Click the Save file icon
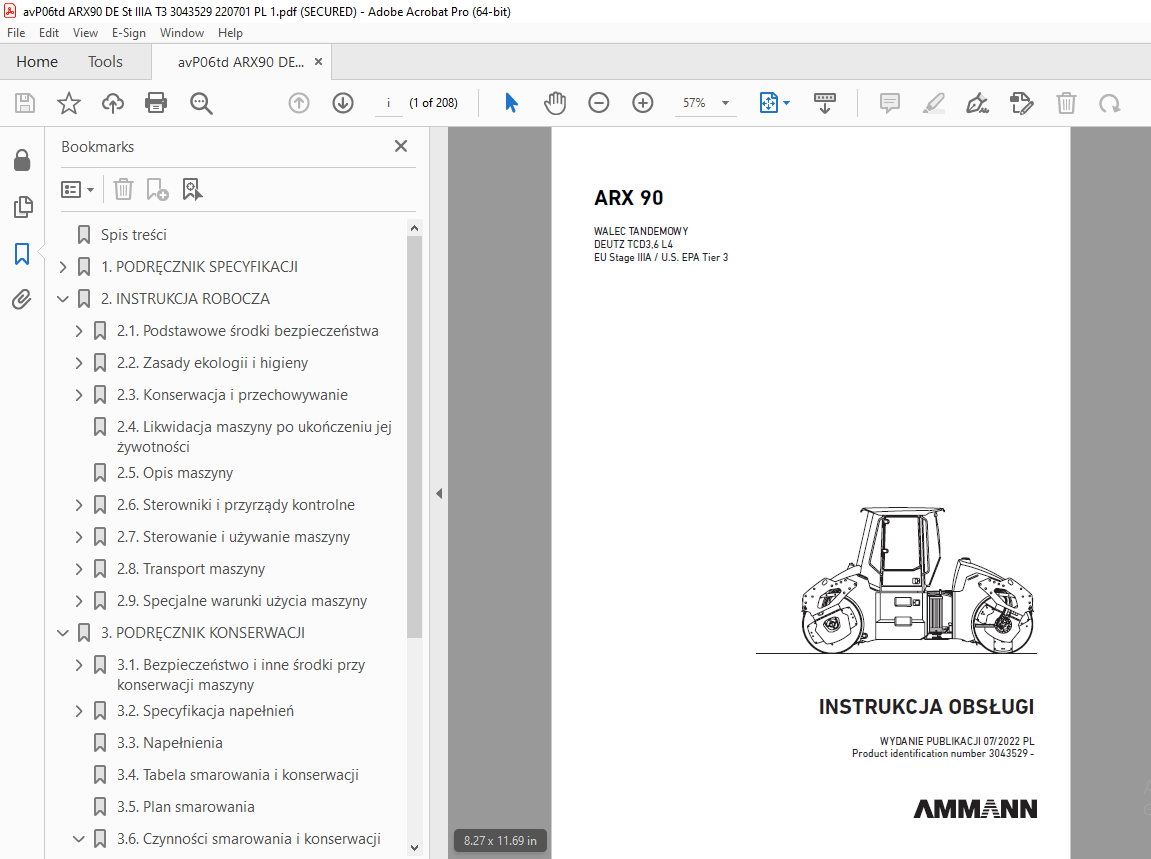This screenshot has height=859, width=1151. click(x=25, y=103)
